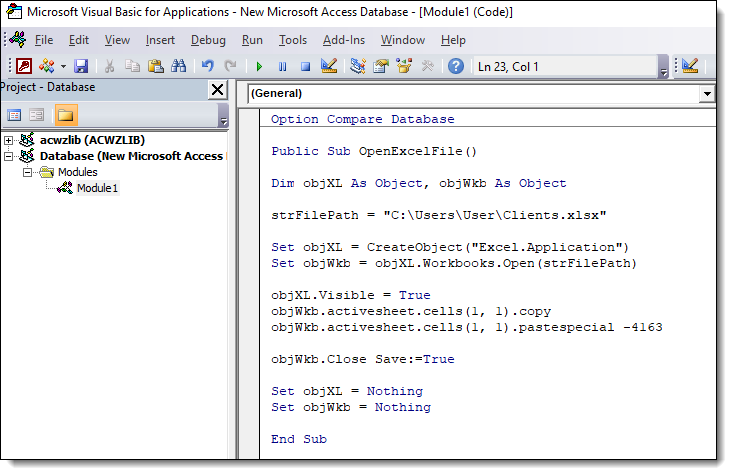Switch Project panel to View Code
Viewport: 732px width, 475px height.
14,115
